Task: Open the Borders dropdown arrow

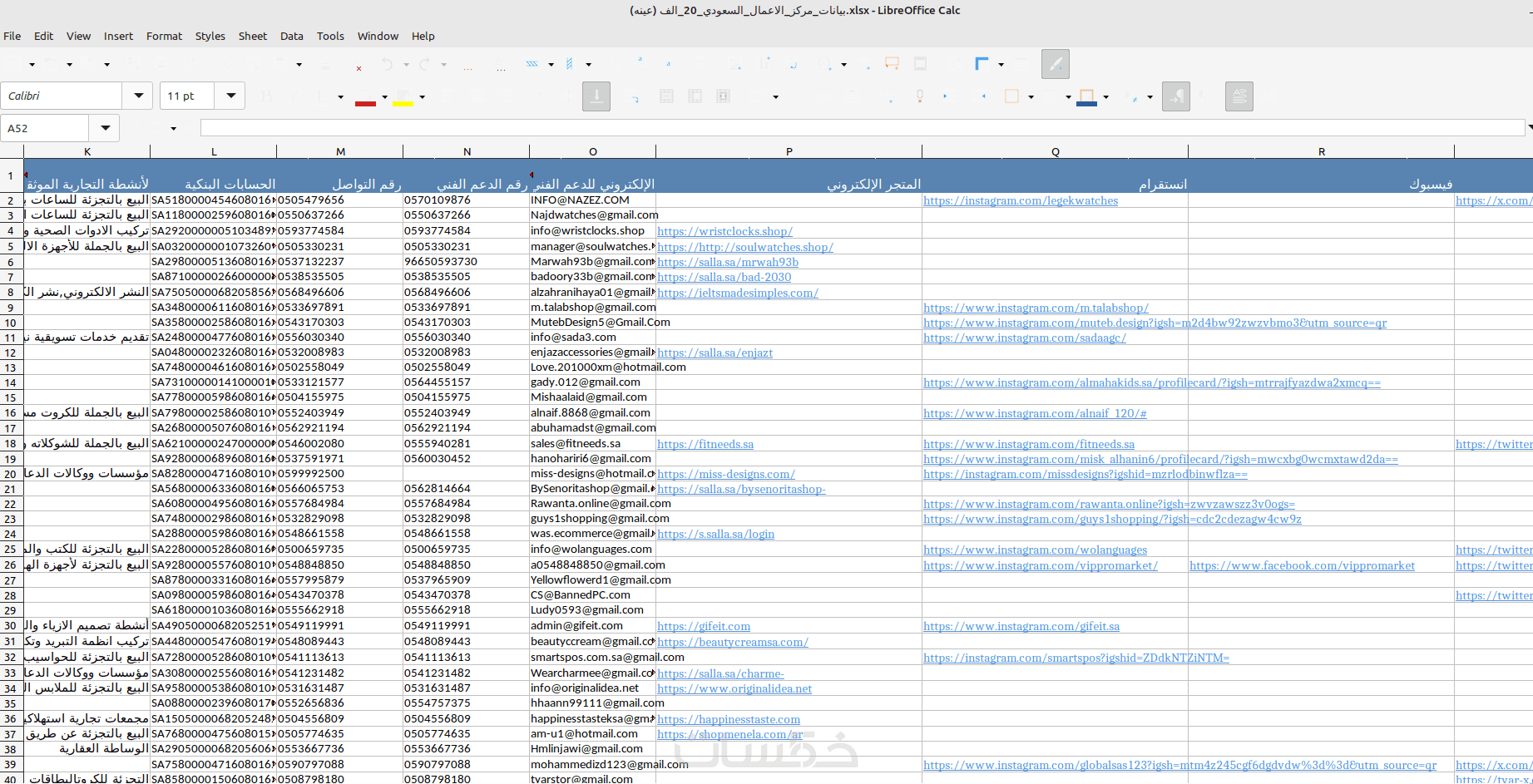Action: (x=1031, y=97)
